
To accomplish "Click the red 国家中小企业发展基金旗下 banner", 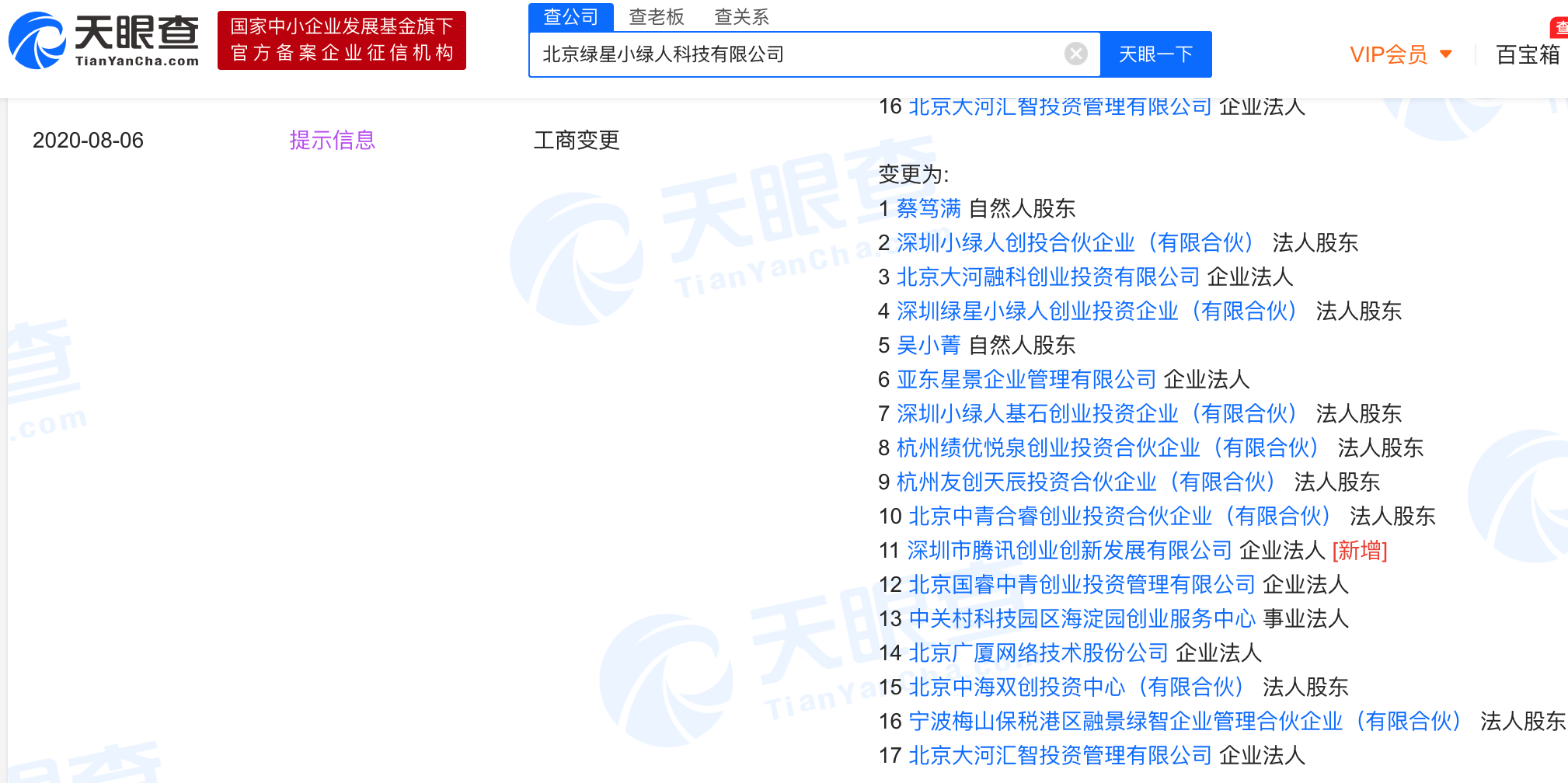I will coord(342,40).
